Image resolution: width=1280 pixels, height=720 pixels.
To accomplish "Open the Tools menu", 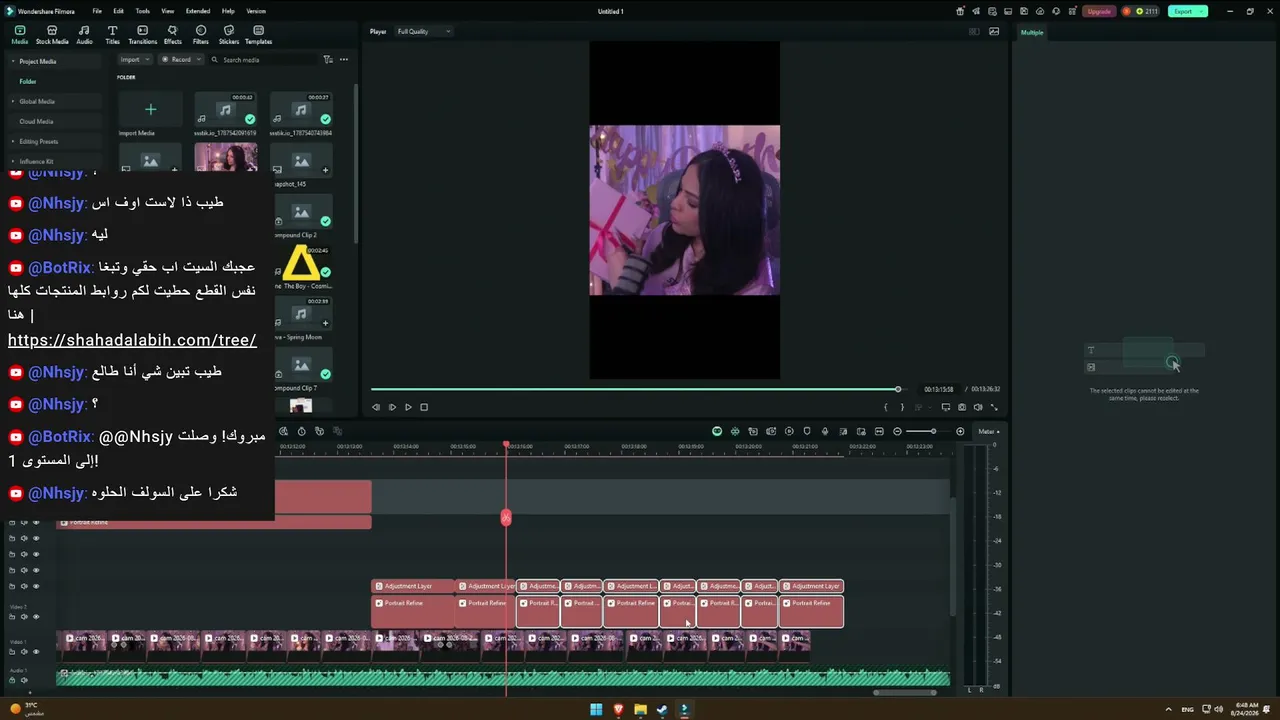I will pos(143,11).
